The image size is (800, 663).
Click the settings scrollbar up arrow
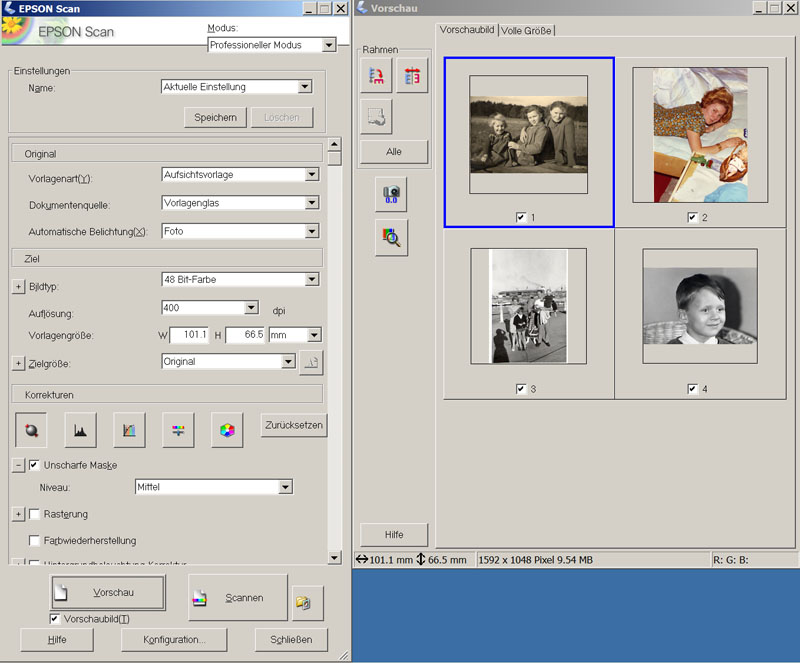coord(334,144)
